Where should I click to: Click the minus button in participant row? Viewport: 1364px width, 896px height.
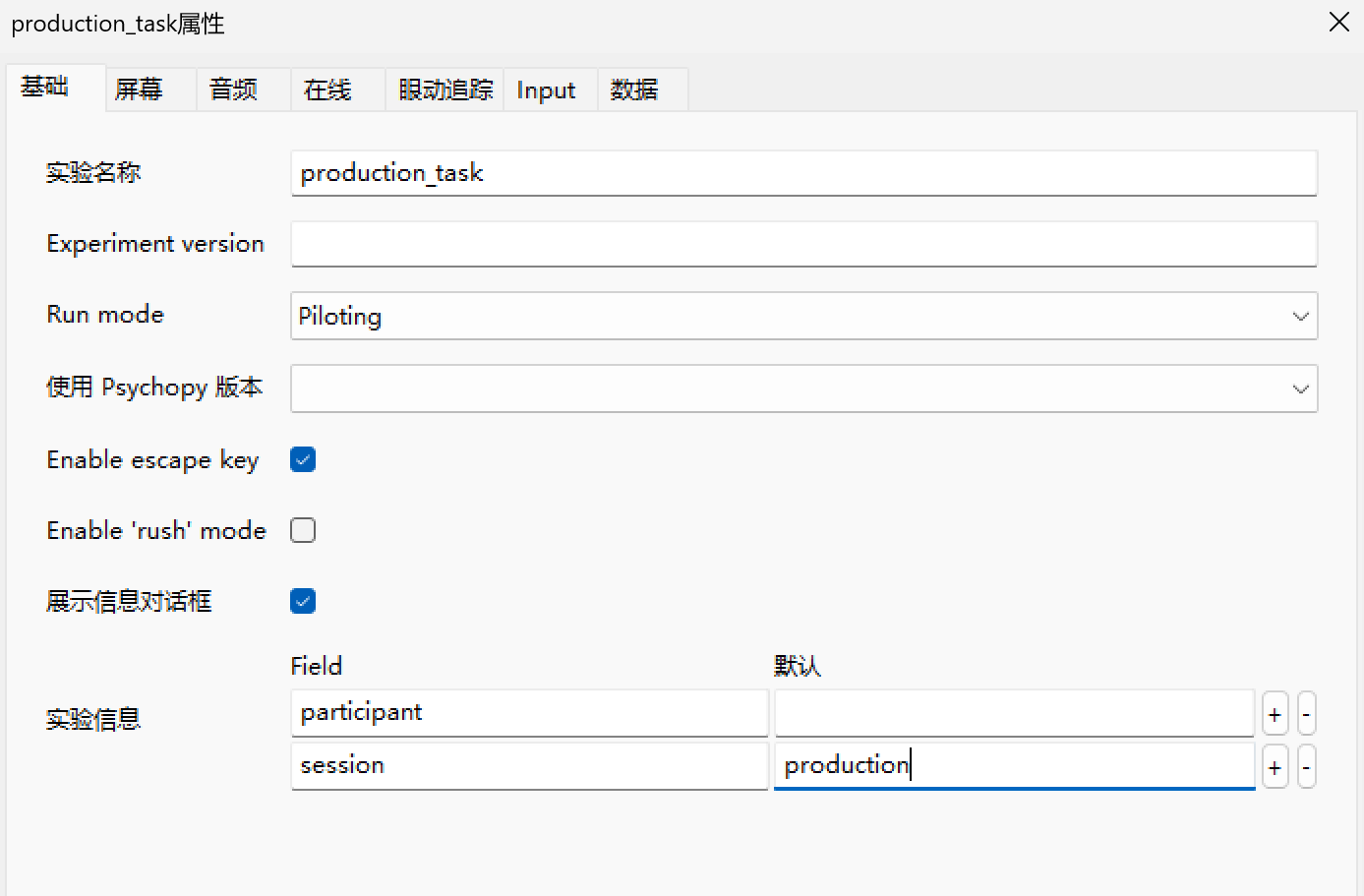1306,714
